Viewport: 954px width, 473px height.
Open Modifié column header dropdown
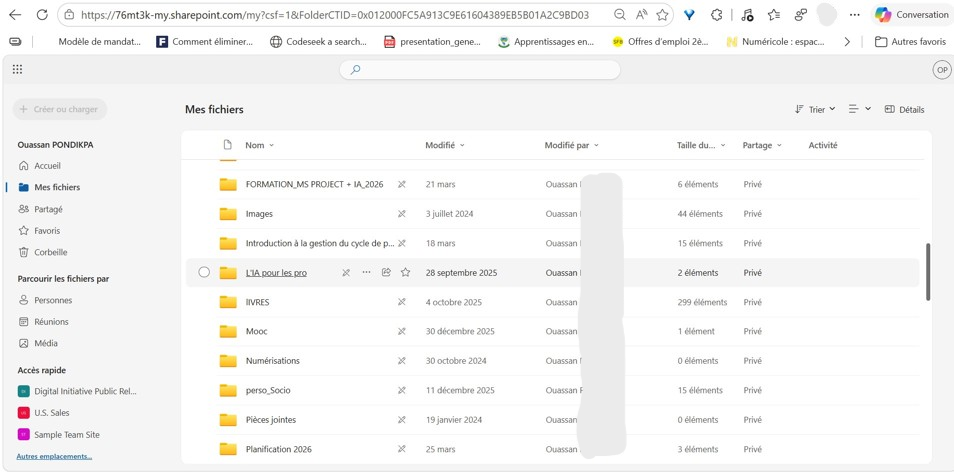[445, 145]
